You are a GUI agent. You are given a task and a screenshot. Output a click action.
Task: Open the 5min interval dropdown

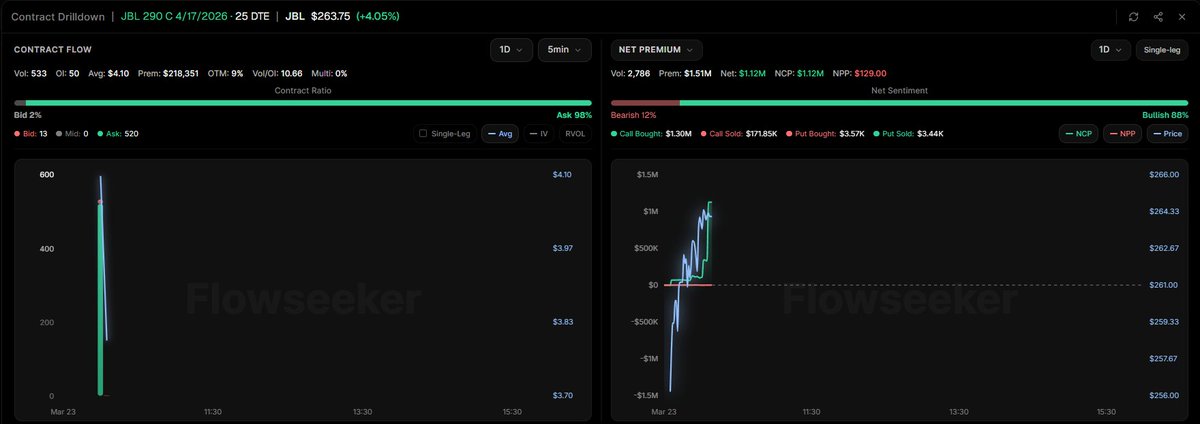[565, 49]
